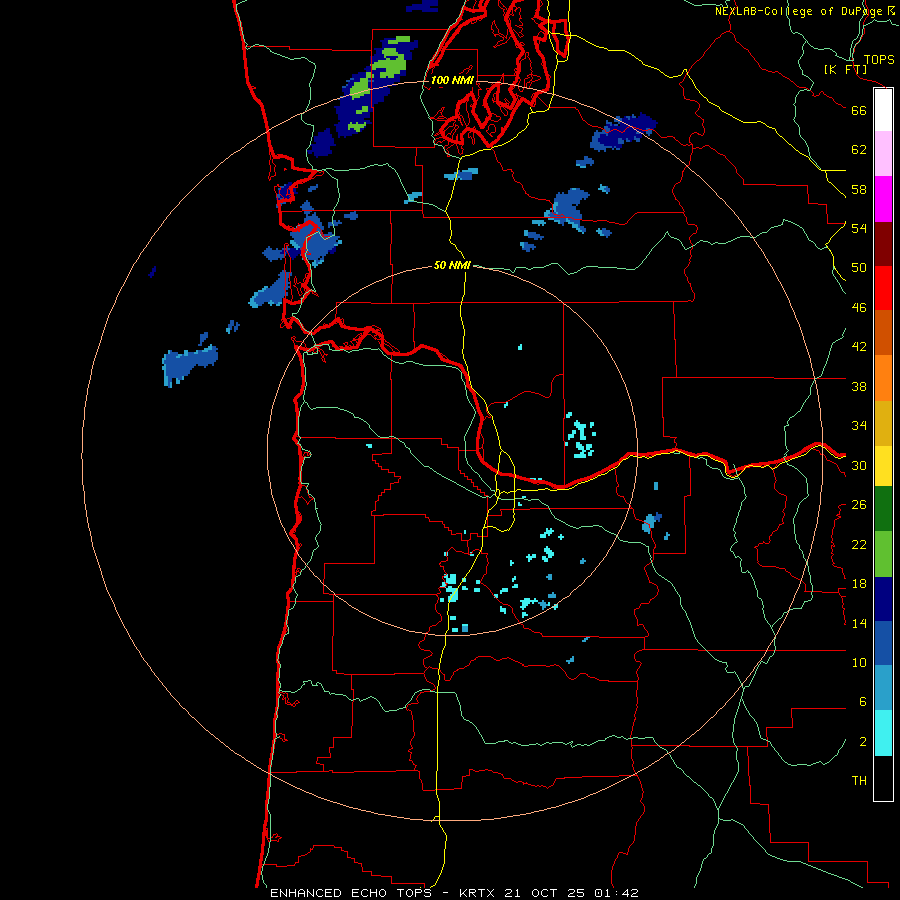Pick the light green legend swatch
This screenshot has height=900, width=900.
tap(883, 554)
